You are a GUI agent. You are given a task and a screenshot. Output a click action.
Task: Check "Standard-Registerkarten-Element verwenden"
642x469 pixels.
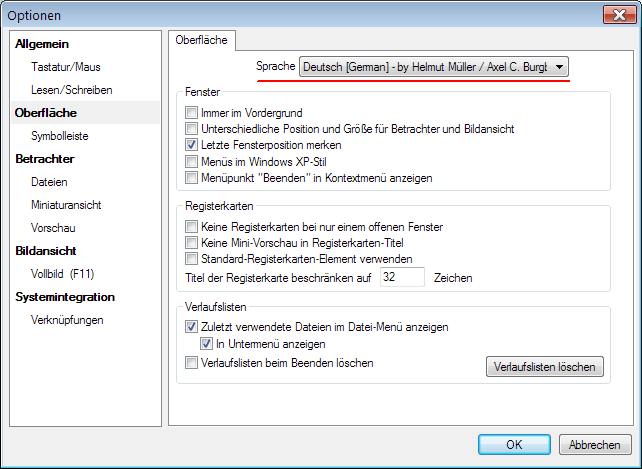(192, 259)
